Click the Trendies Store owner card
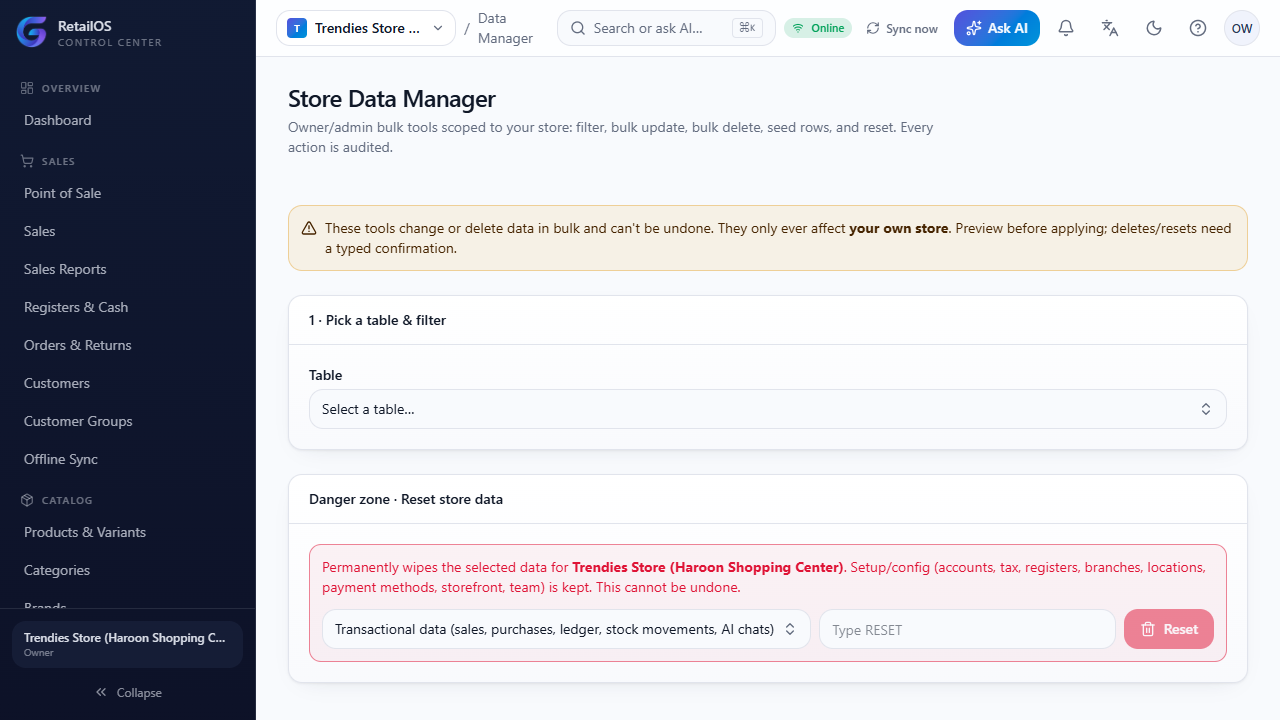The height and width of the screenshot is (720, 1280). click(127, 644)
